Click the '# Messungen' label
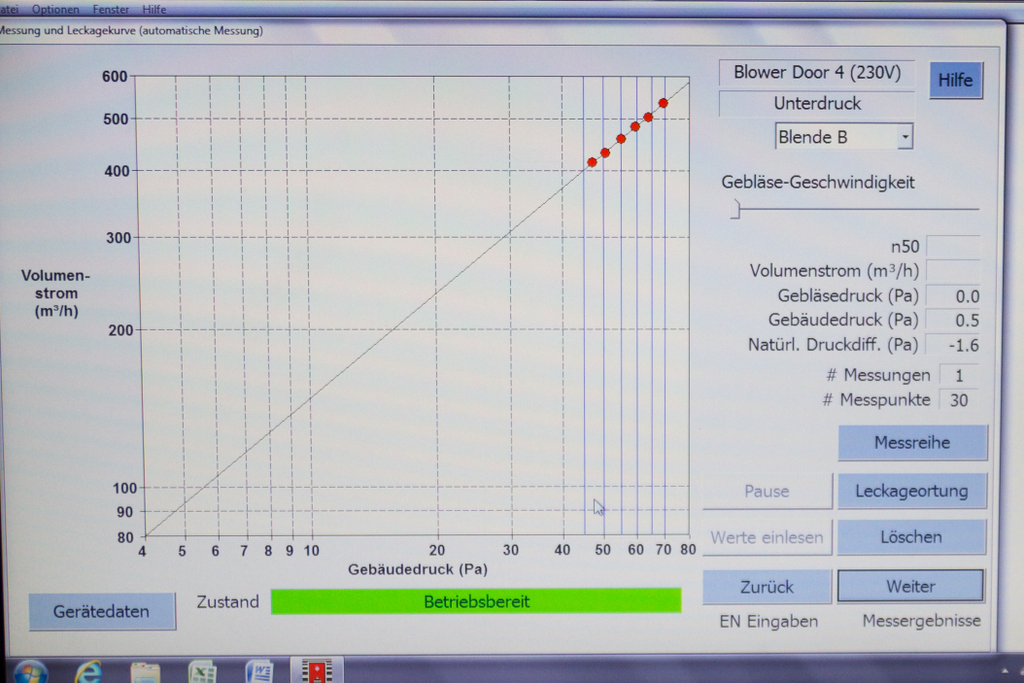This screenshot has height=683, width=1024. [878, 375]
